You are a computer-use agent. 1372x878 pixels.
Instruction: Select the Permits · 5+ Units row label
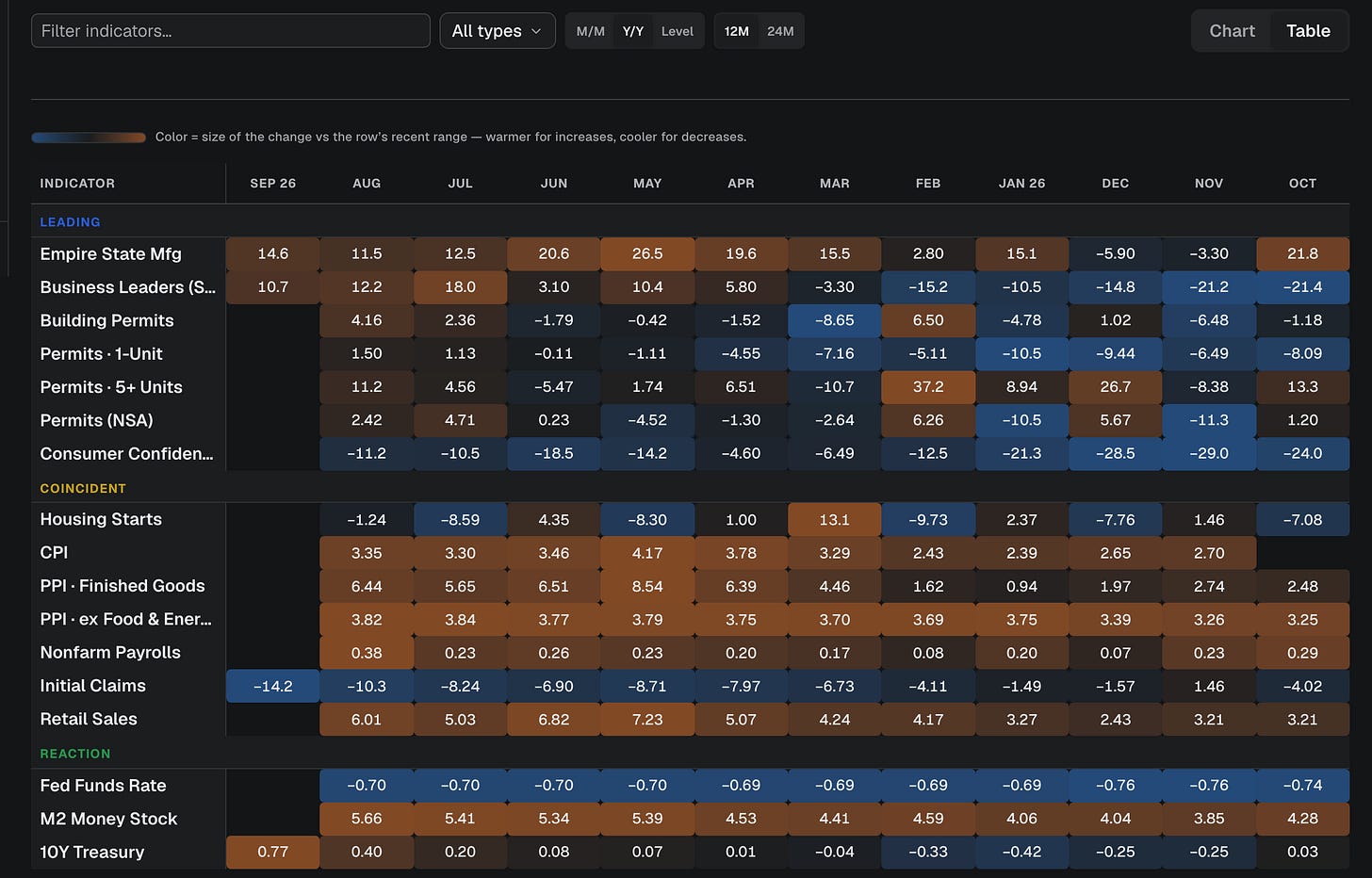(x=111, y=387)
